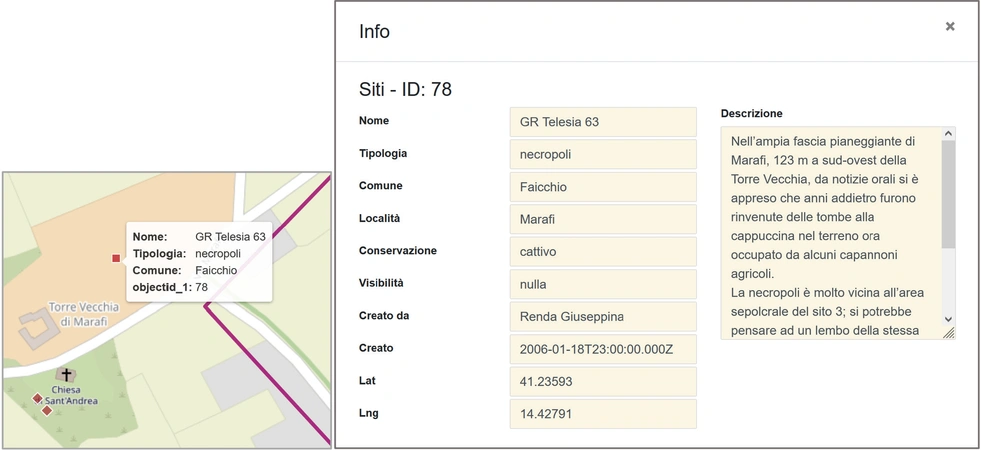The height and width of the screenshot is (450, 981).
Task: Select the Località field showing Marafi
Action: (602, 219)
